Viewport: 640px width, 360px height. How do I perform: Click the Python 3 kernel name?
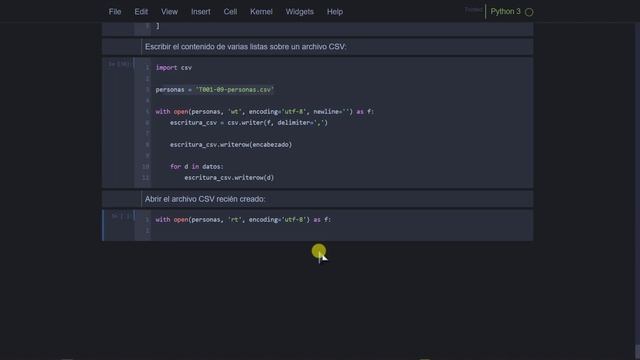tap(505, 11)
